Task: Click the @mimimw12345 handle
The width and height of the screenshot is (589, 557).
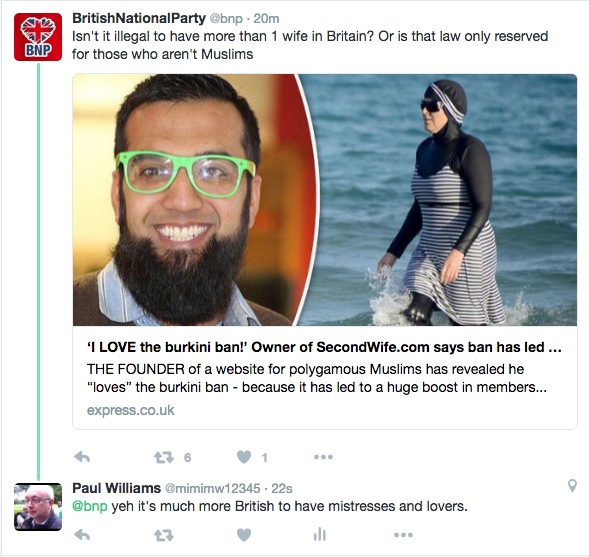Action: pyautogui.click(x=213, y=488)
